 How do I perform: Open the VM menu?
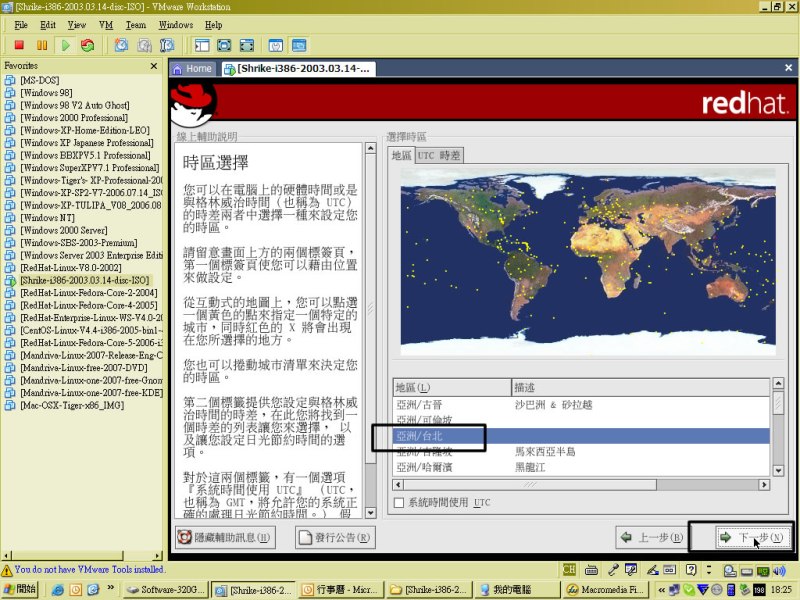[106, 24]
